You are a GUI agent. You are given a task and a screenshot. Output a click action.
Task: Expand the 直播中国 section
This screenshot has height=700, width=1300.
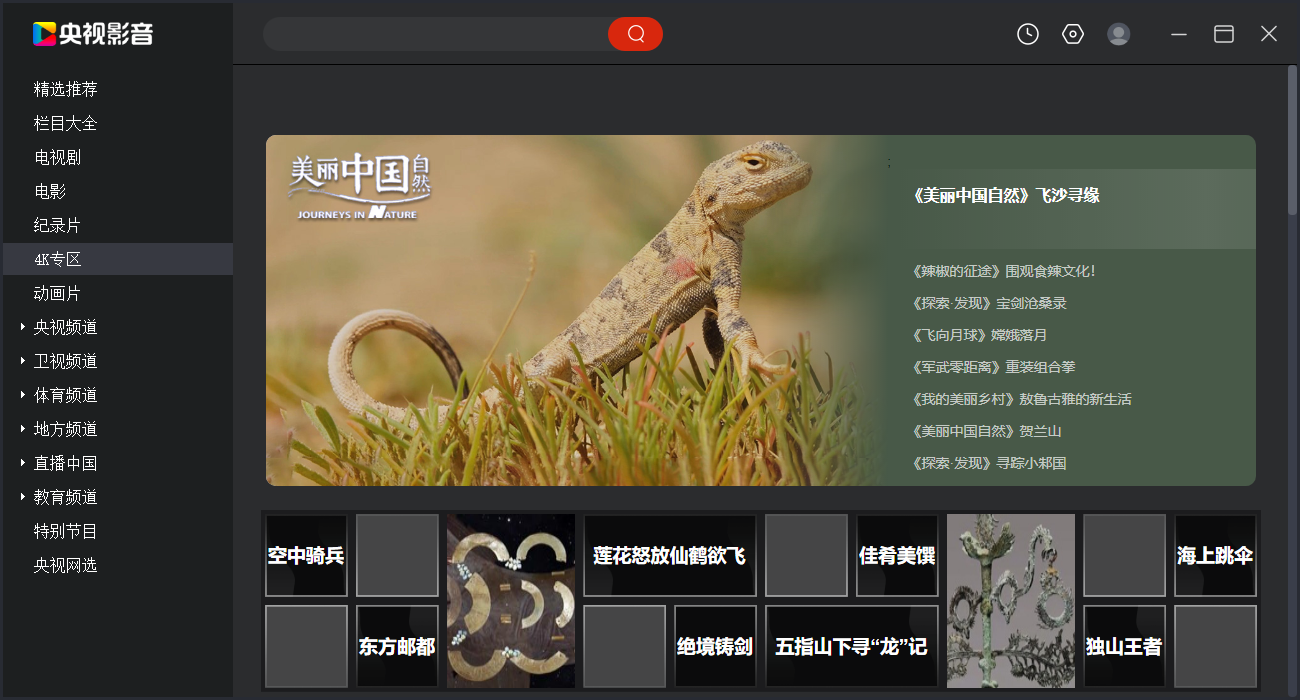pos(23,463)
